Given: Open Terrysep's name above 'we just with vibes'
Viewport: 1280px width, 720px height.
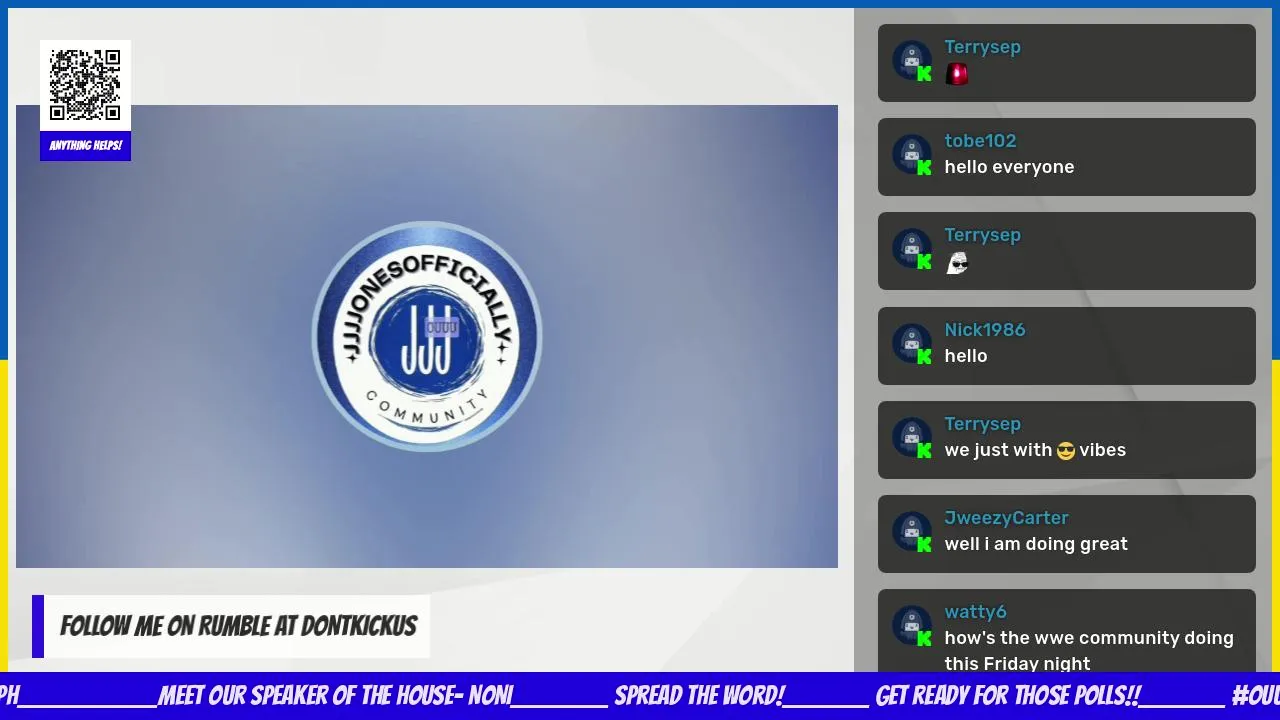Looking at the screenshot, I should click(982, 424).
